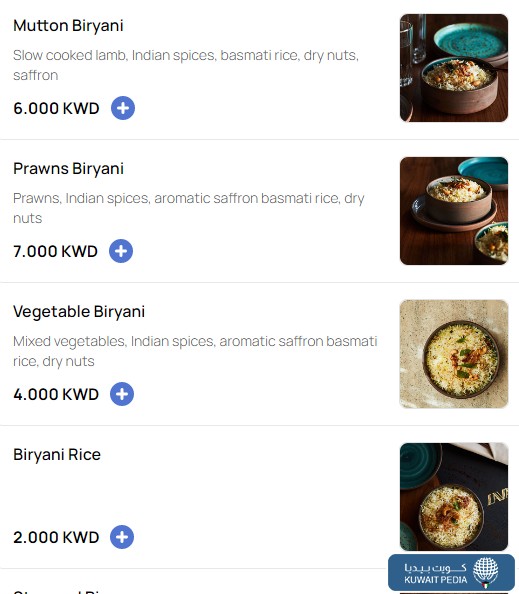
Task: Add Biryani Rice with the plus icon
Action: pos(122,537)
